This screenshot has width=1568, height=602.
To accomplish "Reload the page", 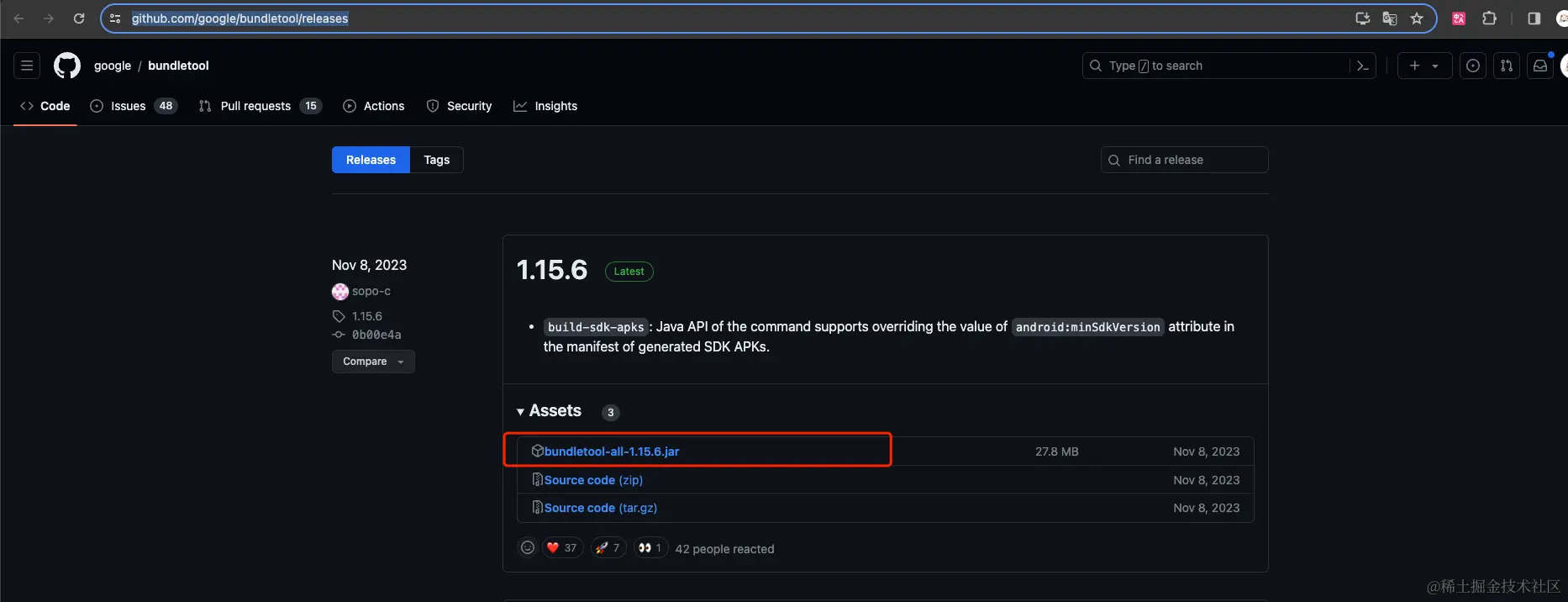I will pos(79,18).
